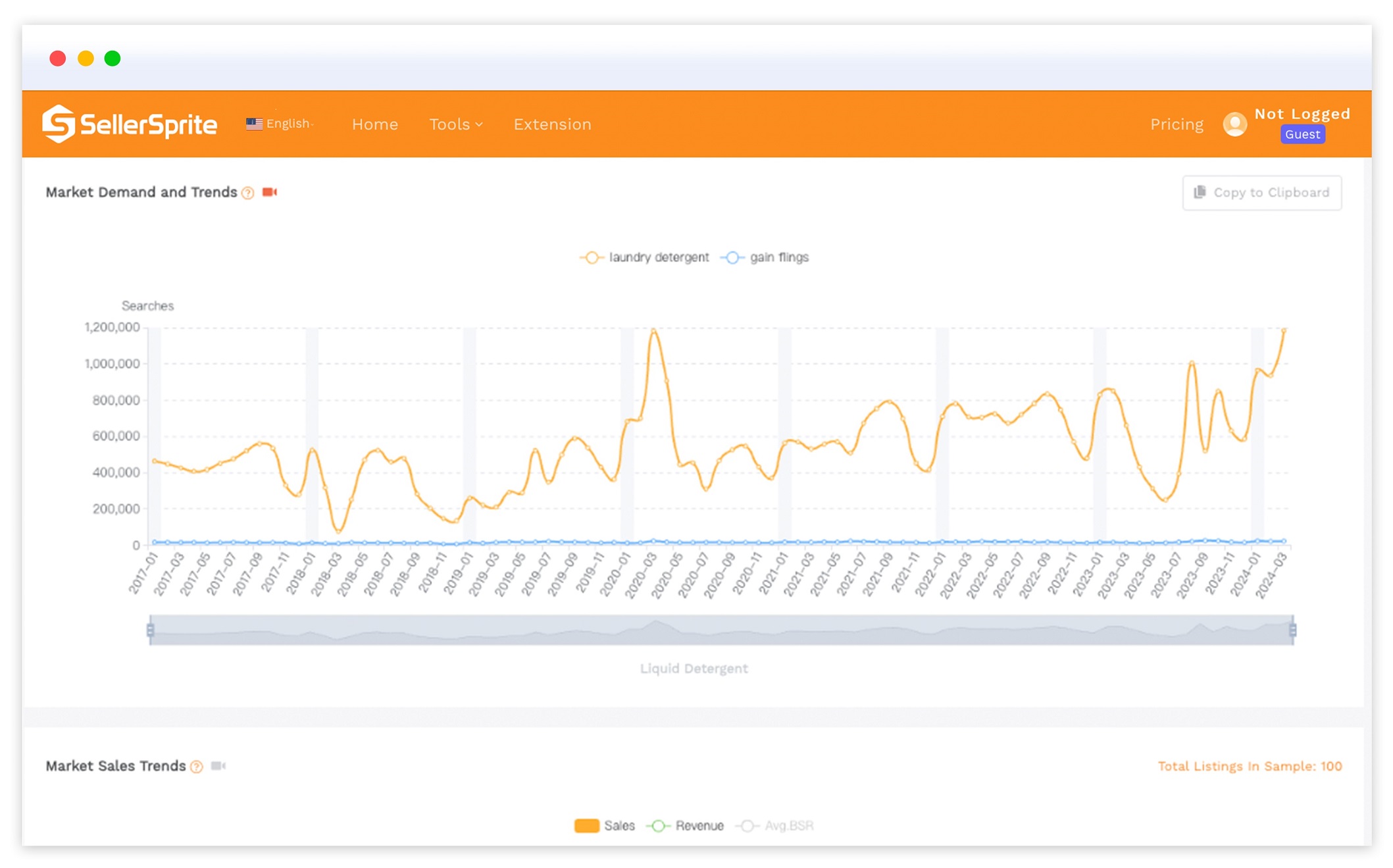Open the Pricing page
Screen dimensions: 1393x868
[x=1177, y=124]
